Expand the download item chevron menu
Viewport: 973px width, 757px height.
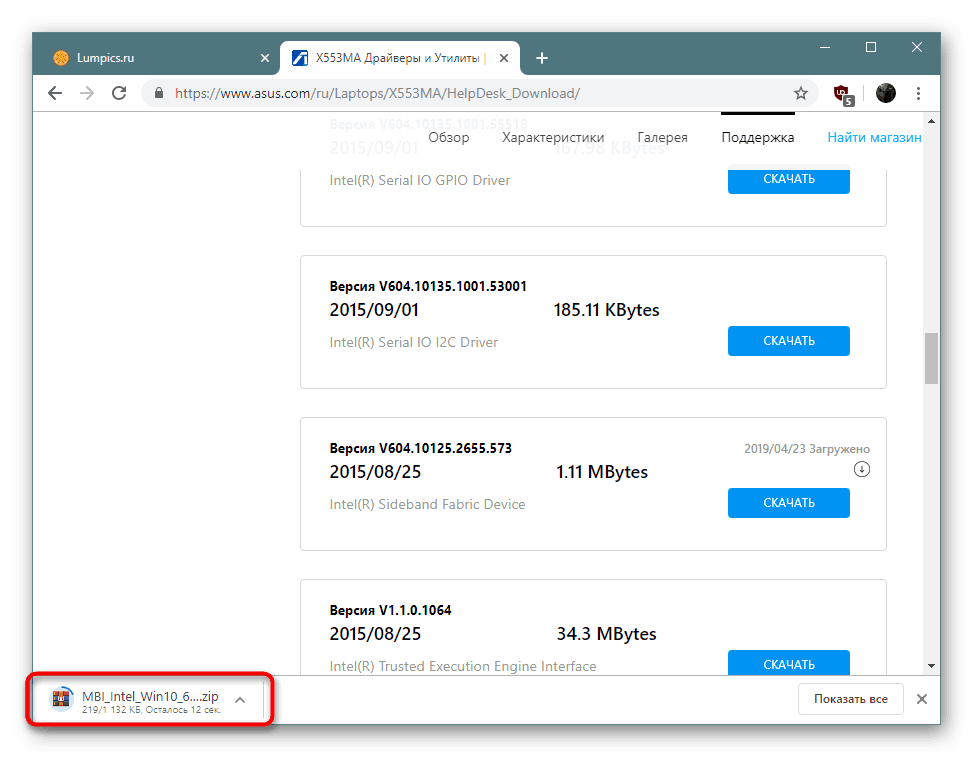240,700
